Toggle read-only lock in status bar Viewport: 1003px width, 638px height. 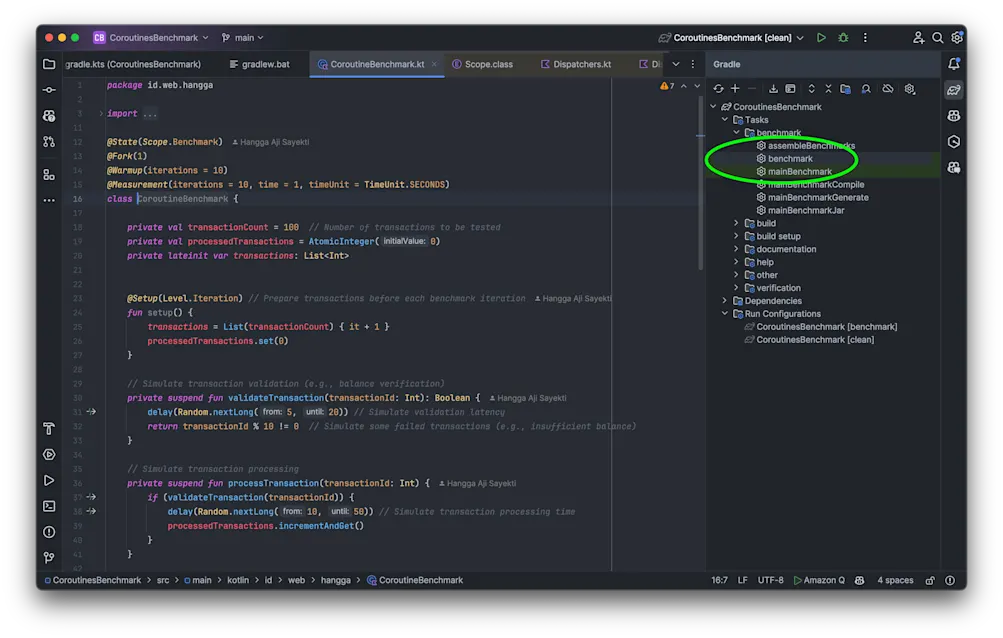(x=930, y=580)
